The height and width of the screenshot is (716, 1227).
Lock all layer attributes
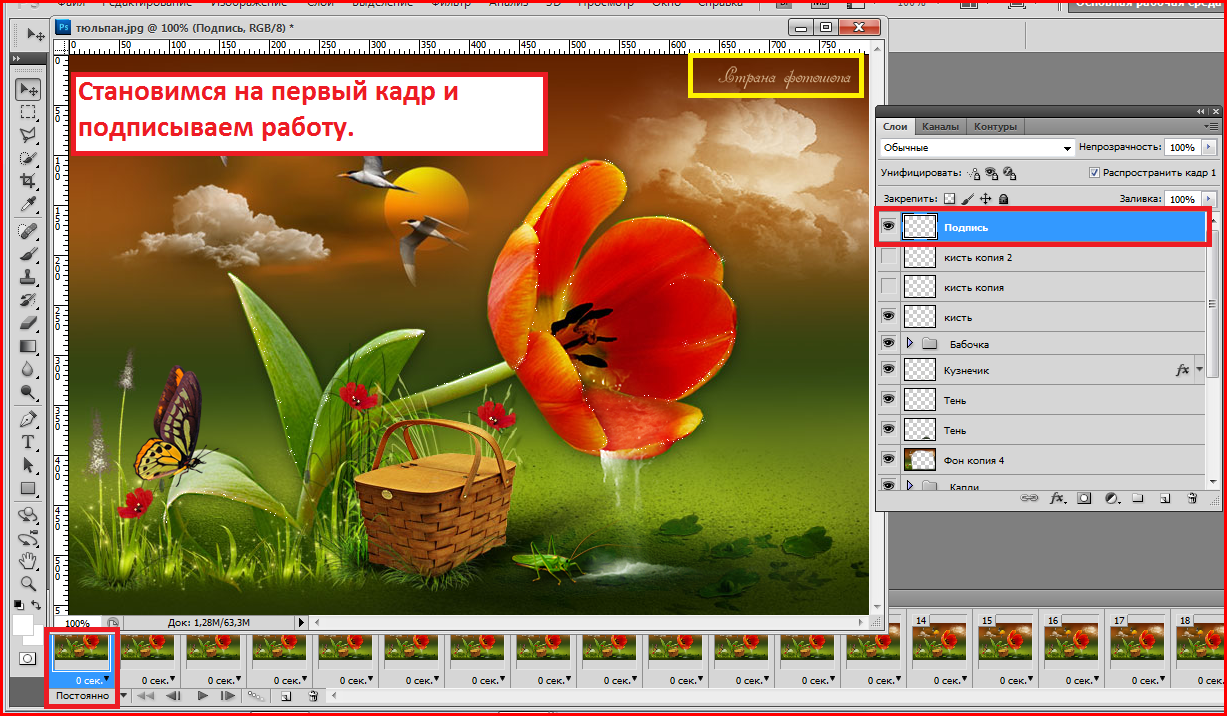[x=1002, y=199]
